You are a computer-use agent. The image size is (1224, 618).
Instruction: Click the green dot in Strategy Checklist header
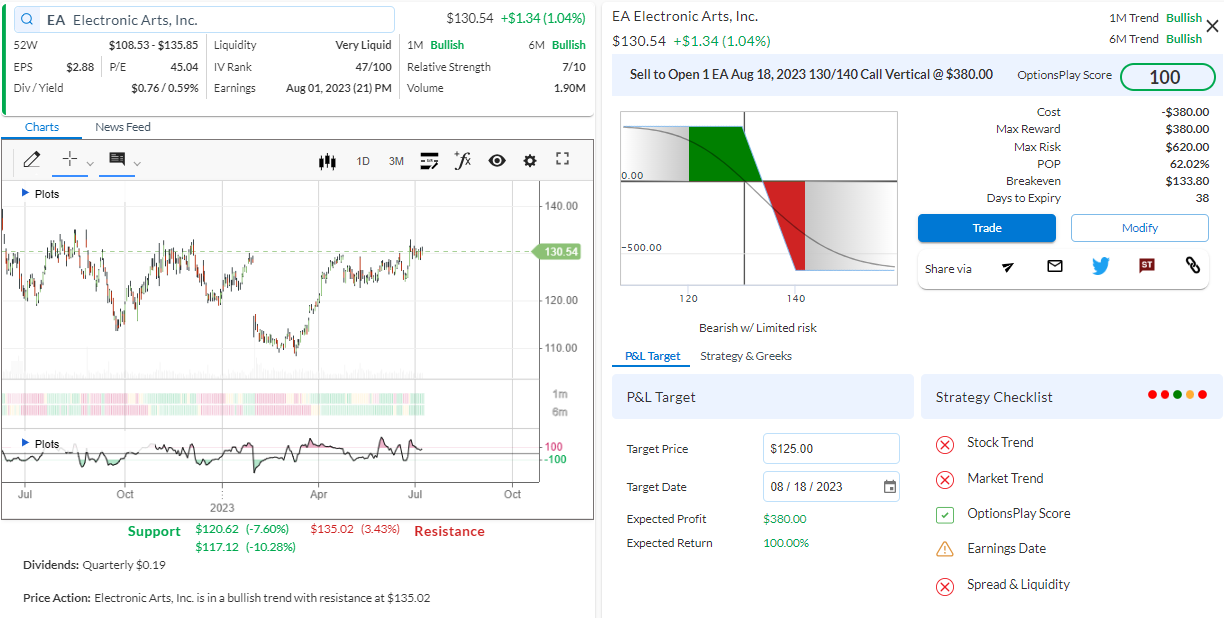coord(1178,395)
